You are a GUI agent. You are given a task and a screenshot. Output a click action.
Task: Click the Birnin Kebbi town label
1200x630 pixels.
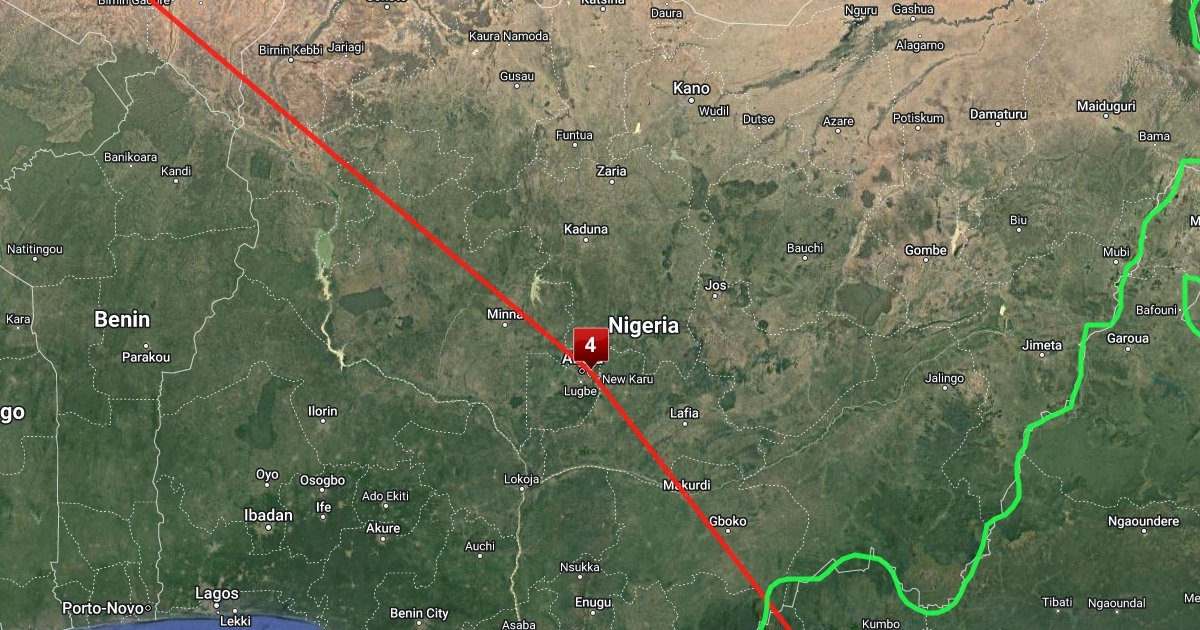pos(290,50)
